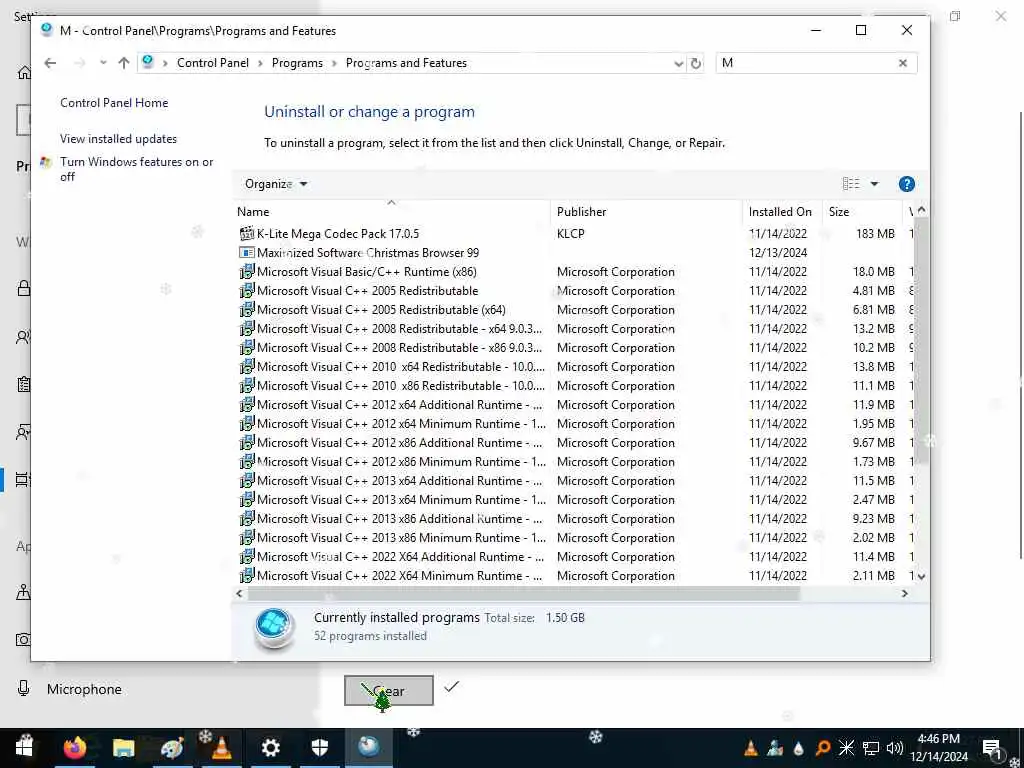The height and width of the screenshot is (768, 1024).
Task: Click the volume speaker tray icon
Action: (895, 748)
